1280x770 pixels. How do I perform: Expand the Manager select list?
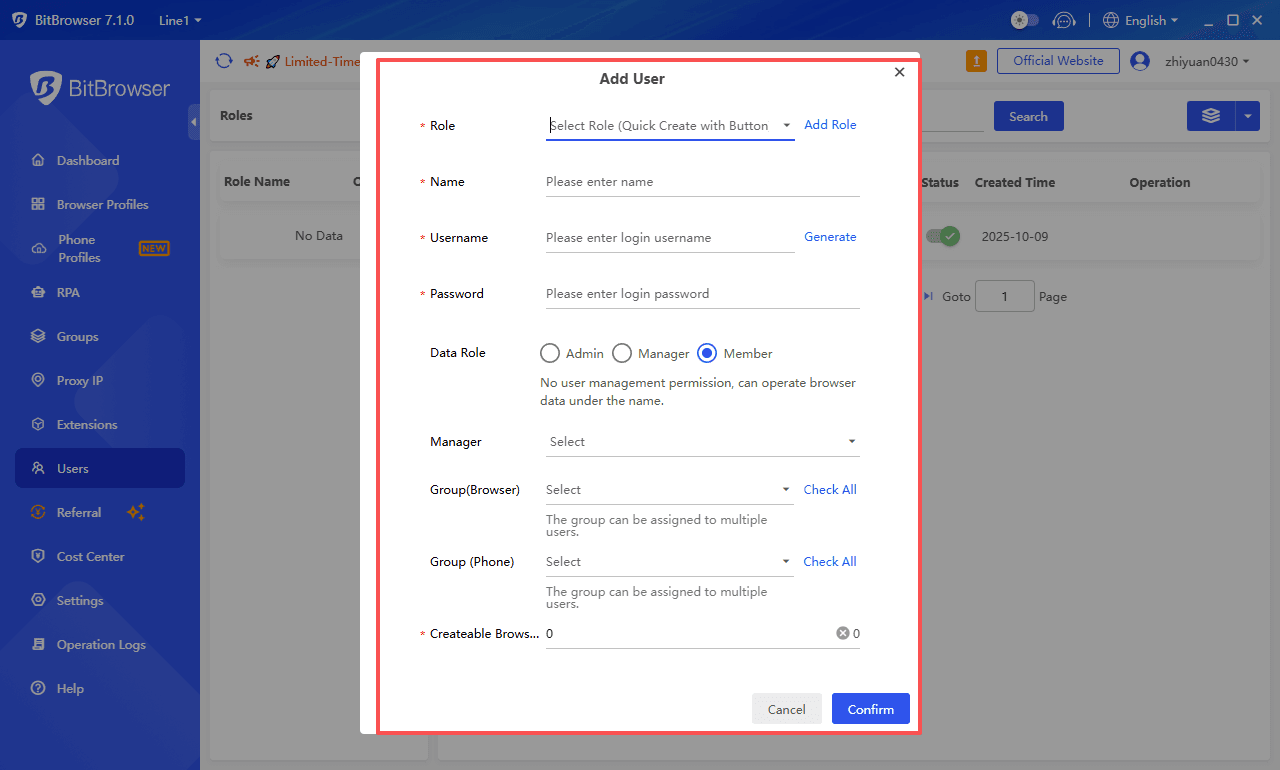coord(700,441)
